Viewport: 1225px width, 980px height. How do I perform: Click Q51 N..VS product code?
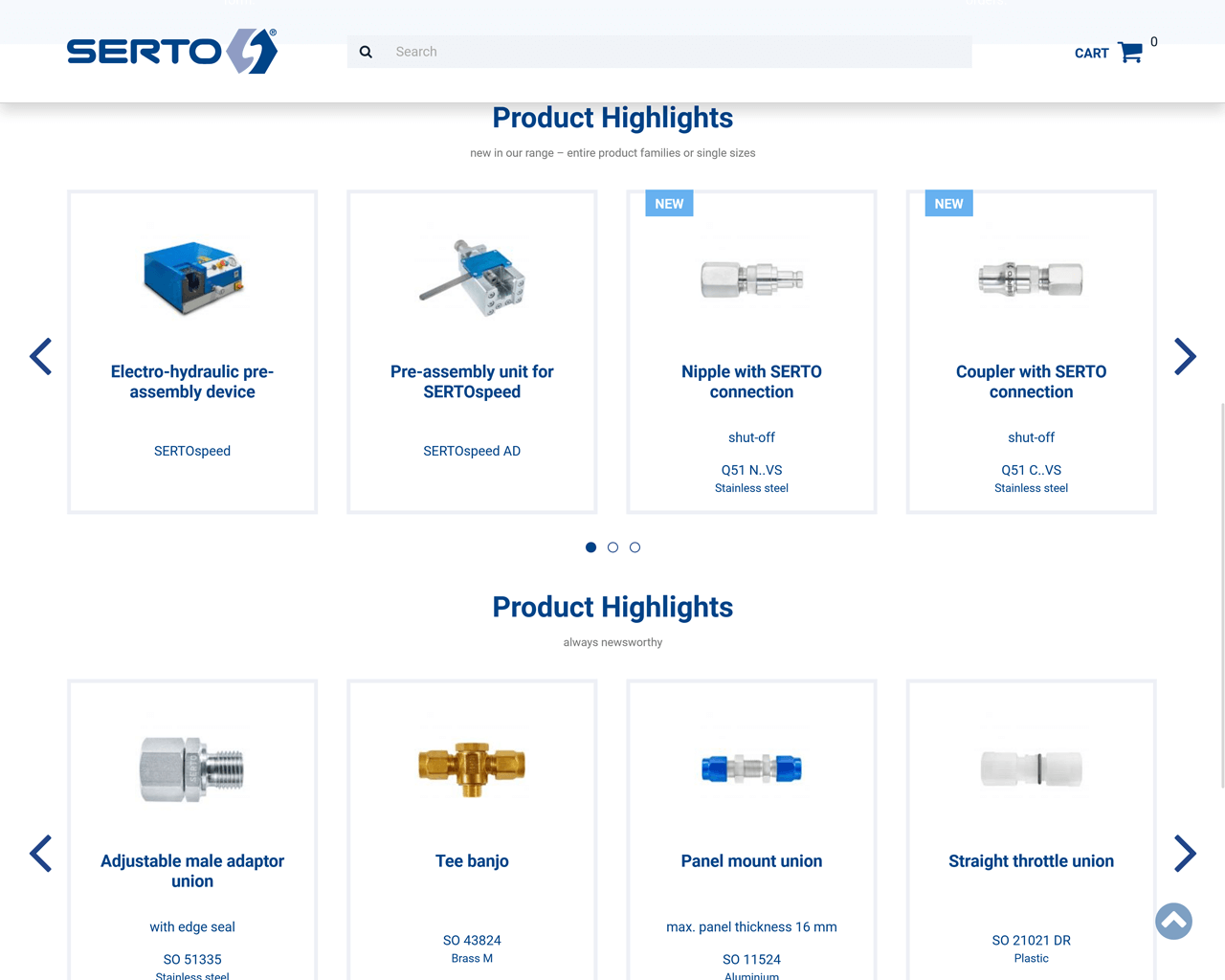751,470
